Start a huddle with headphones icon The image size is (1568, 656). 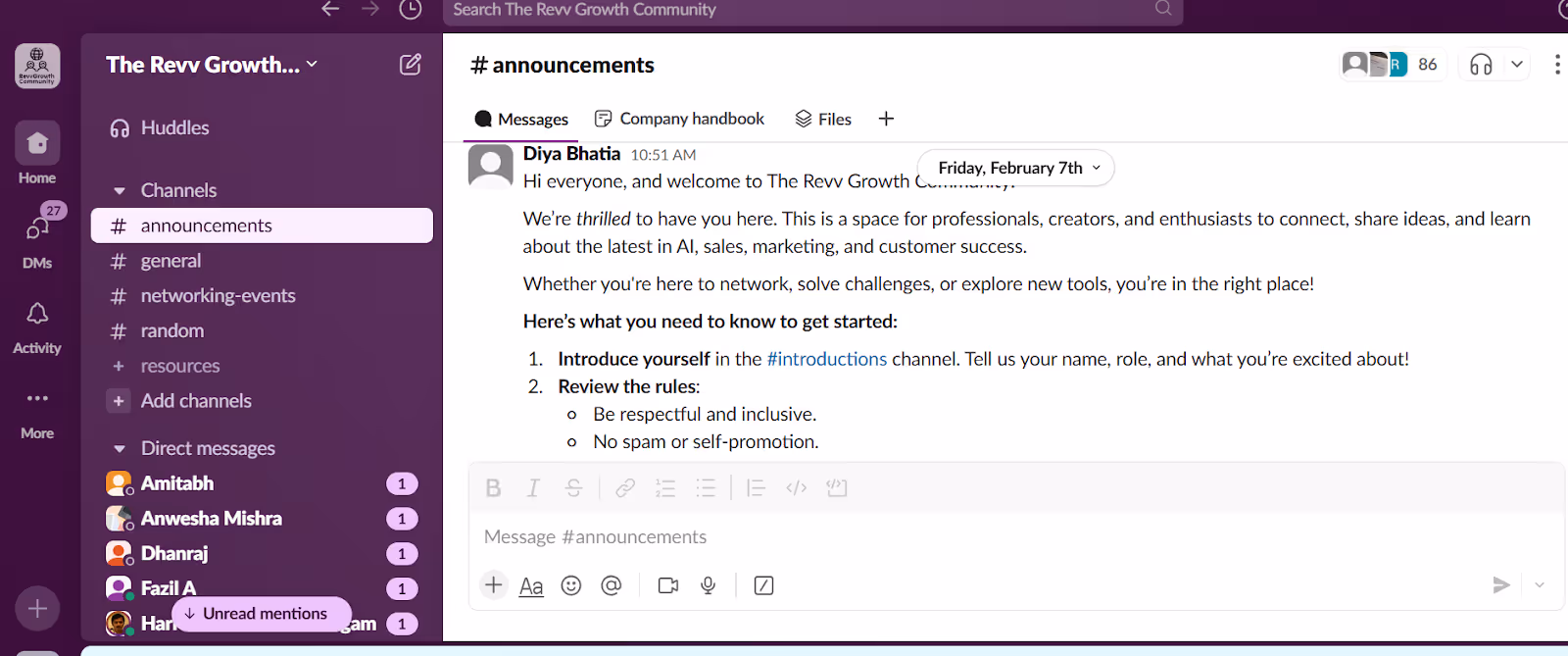pos(1481,65)
